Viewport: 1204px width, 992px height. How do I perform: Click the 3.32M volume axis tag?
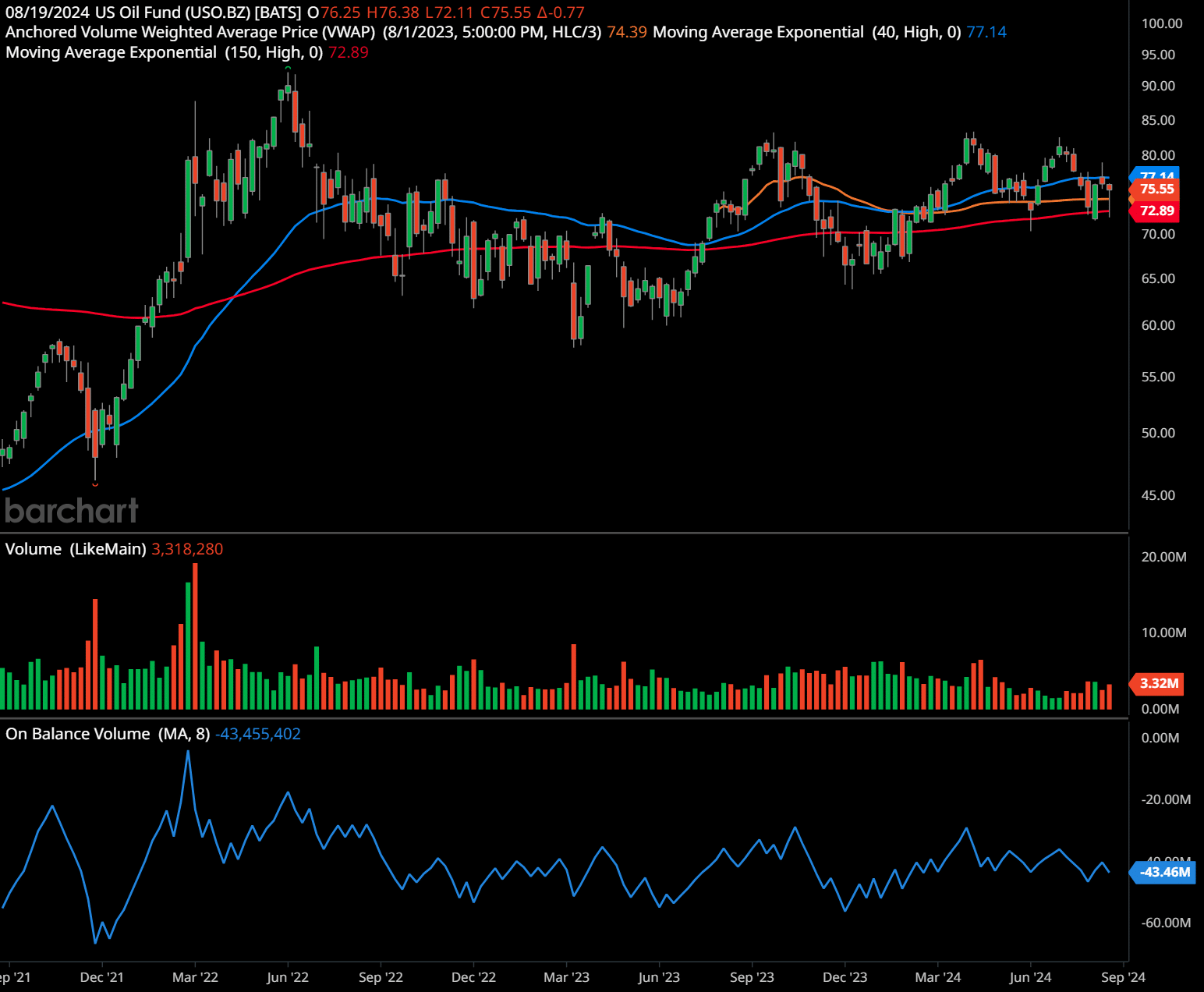(1157, 683)
